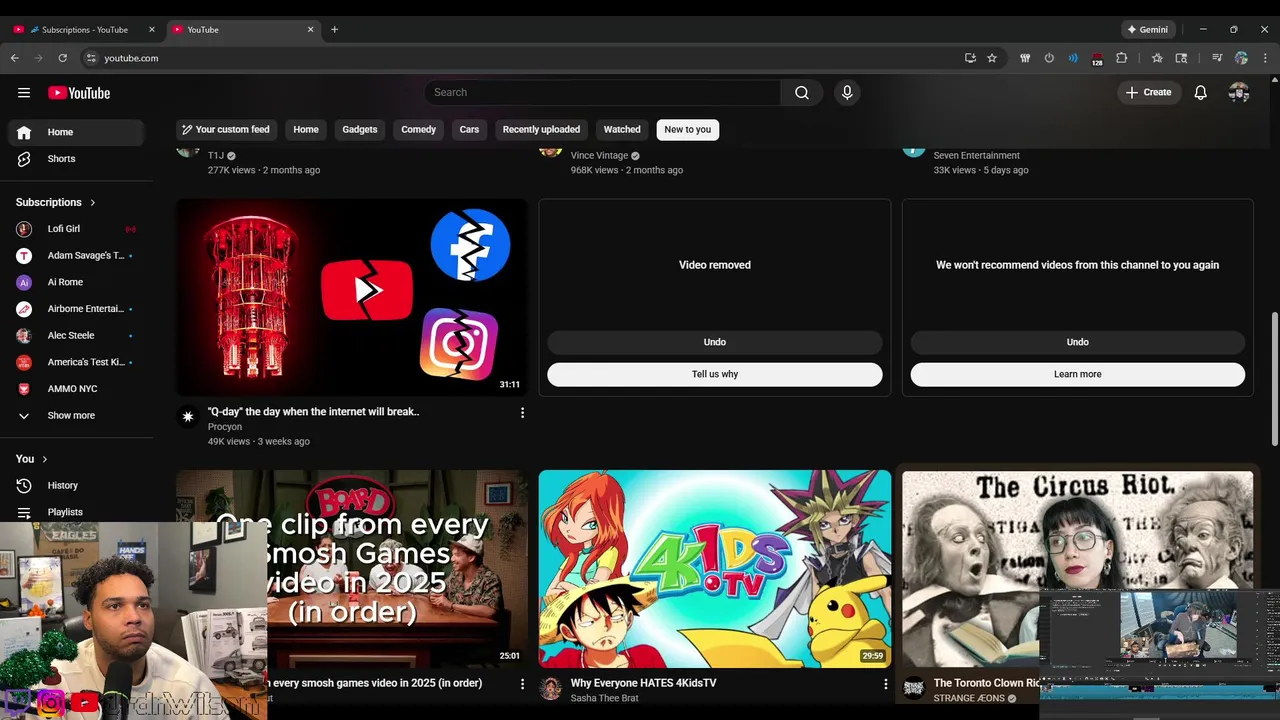Click the search magnifier button
Screen dimensions: 1280x720
tap(802, 93)
